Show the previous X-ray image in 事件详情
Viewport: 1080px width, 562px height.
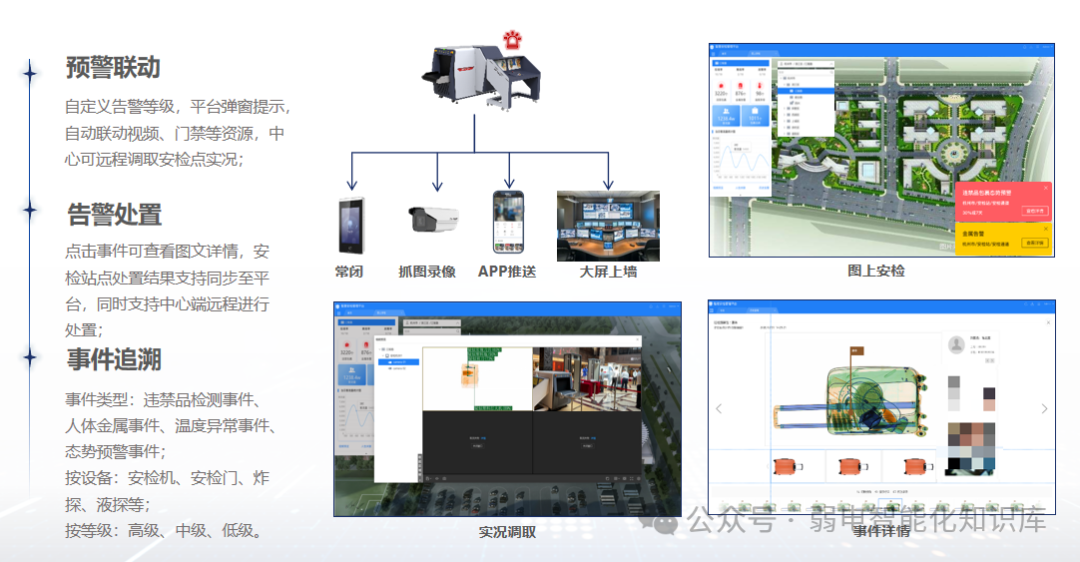click(718, 408)
